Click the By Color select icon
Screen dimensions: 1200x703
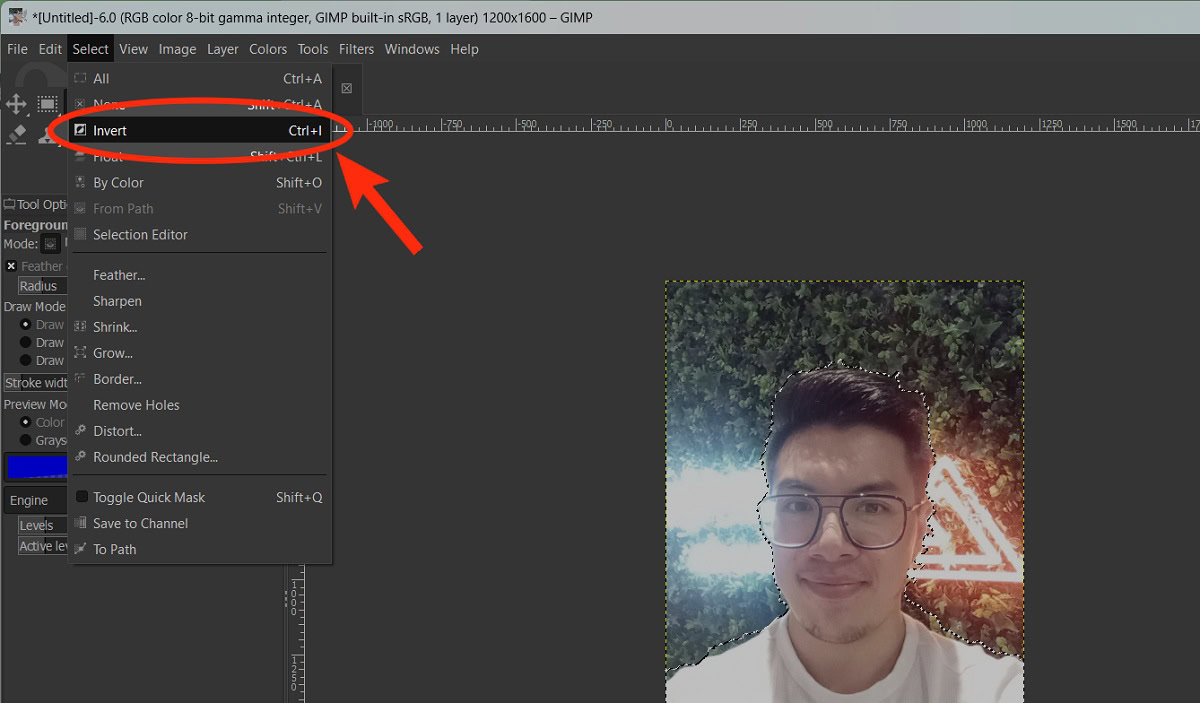[x=80, y=183]
